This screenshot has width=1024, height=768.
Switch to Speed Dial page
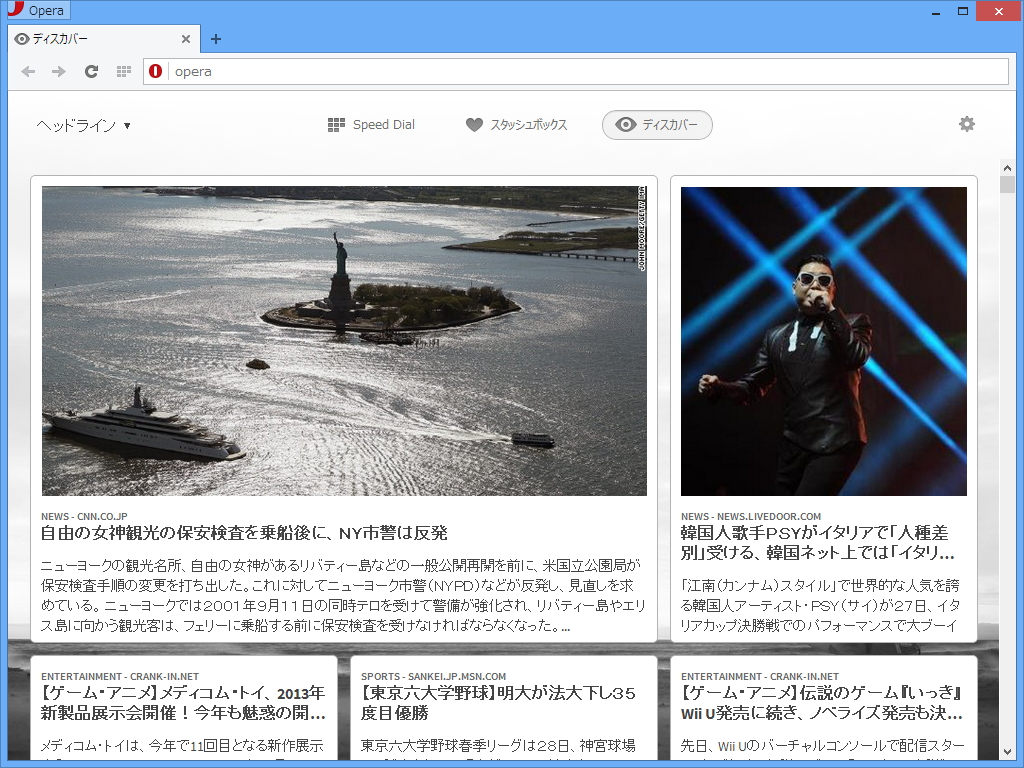click(372, 125)
